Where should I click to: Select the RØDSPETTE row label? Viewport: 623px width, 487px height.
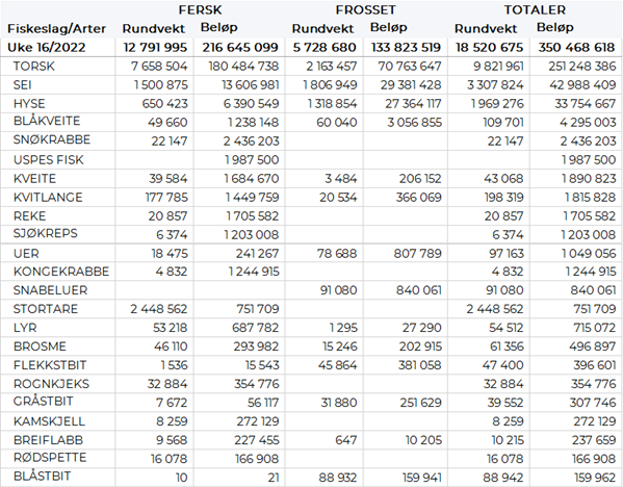coord(48,459)
